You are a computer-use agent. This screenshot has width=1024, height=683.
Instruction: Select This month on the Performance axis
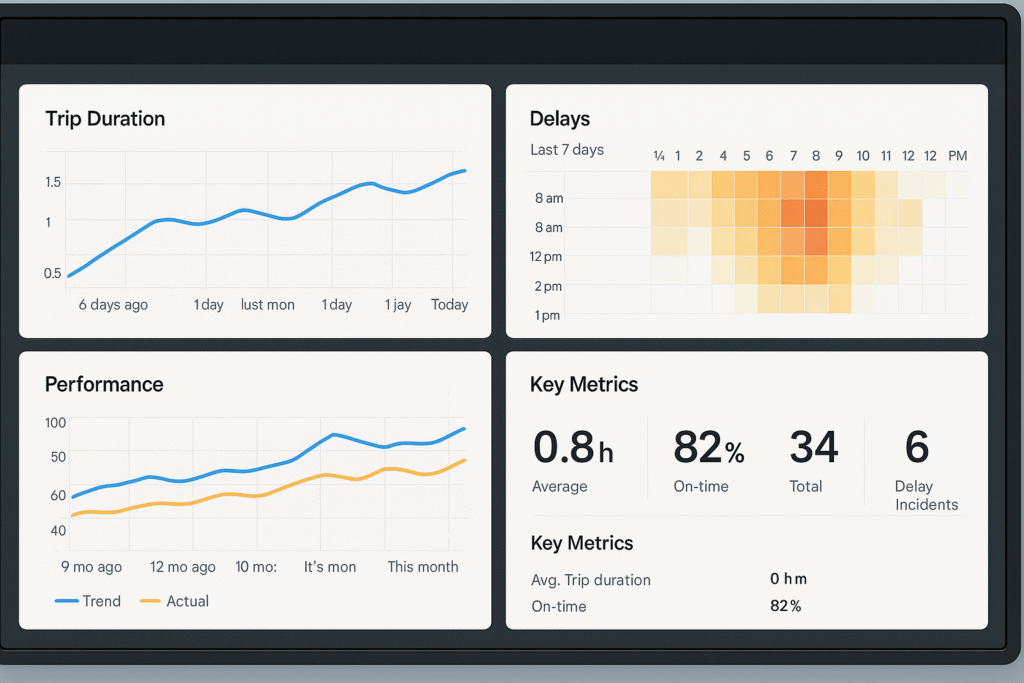tap(422, 566)
